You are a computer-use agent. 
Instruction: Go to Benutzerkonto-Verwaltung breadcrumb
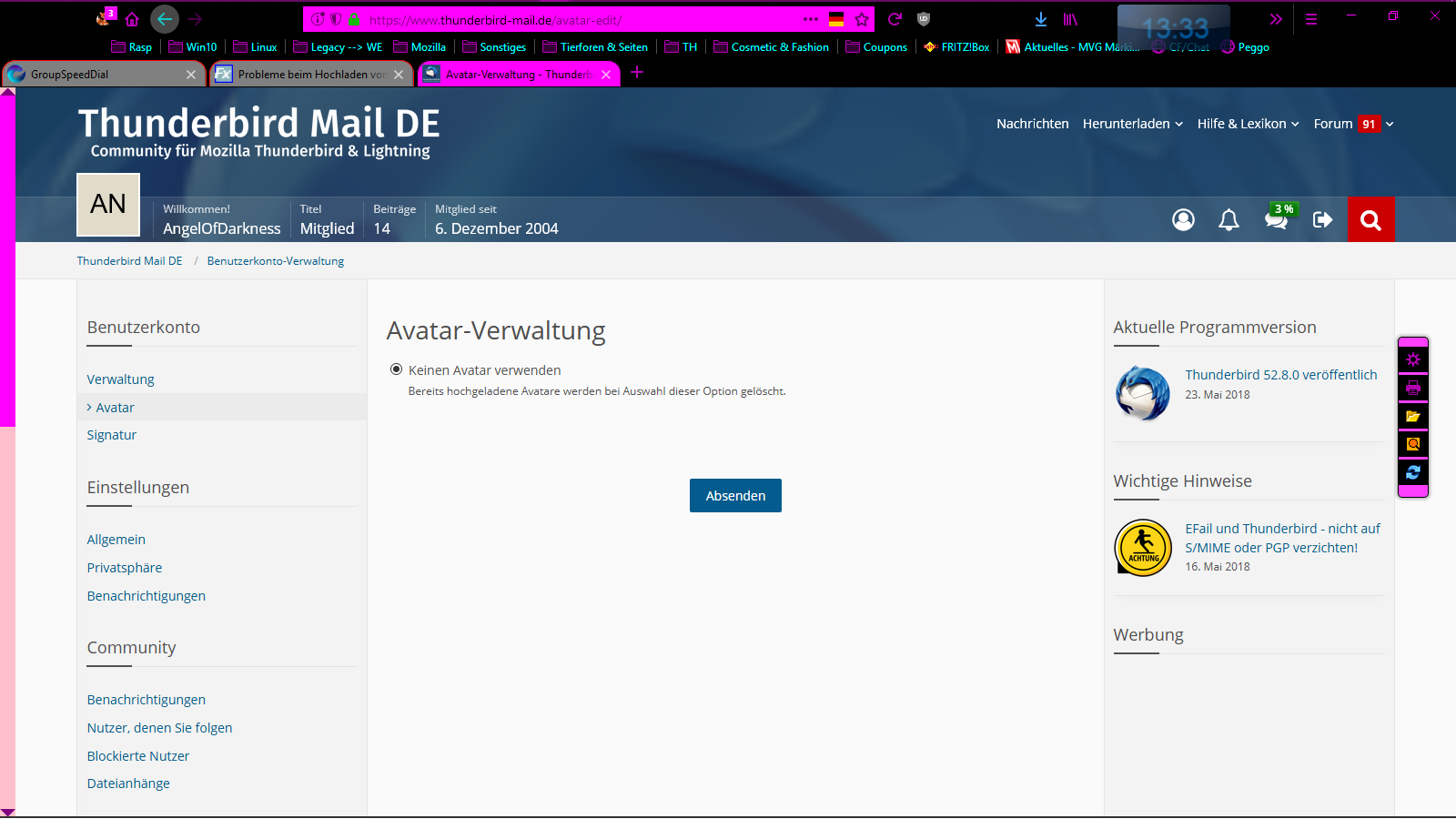click(276, 261)
